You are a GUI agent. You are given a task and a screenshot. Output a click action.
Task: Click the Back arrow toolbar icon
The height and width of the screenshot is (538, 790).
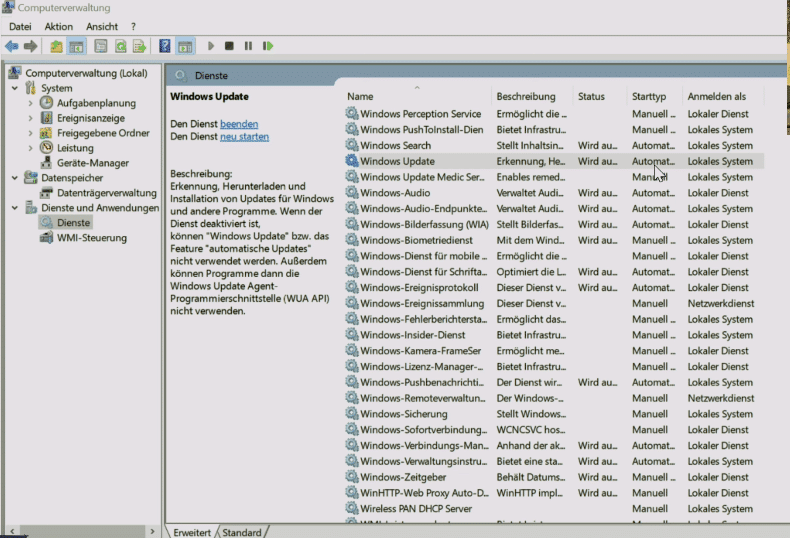pos(12,46)
